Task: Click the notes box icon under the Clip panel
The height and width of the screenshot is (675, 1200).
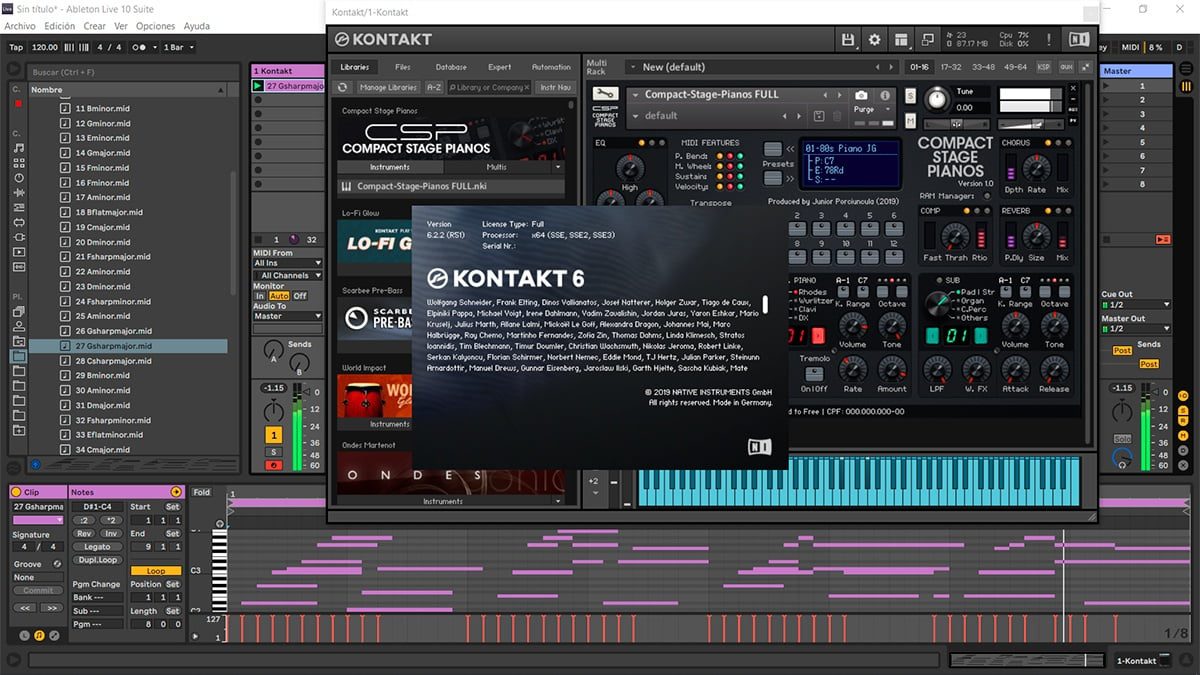Action: point(38,635)
